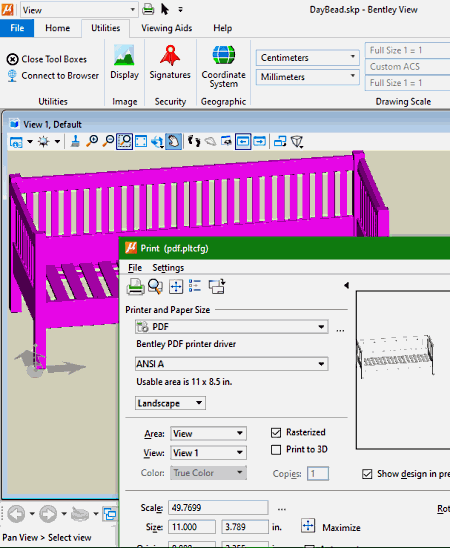Image resolution: width=450 pixels, height=548 pixels.
Task: Click Close Tool Boxes button
Action: coord(47,59)
